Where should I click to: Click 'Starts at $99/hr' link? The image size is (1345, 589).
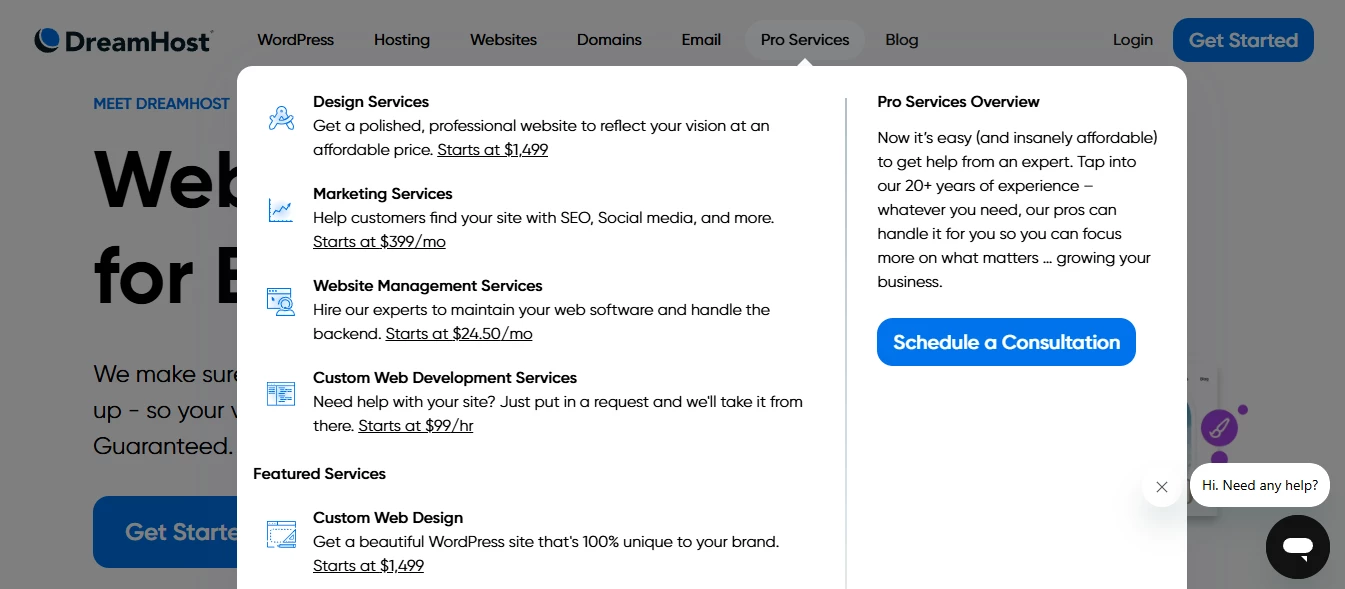tap(416, 426)
